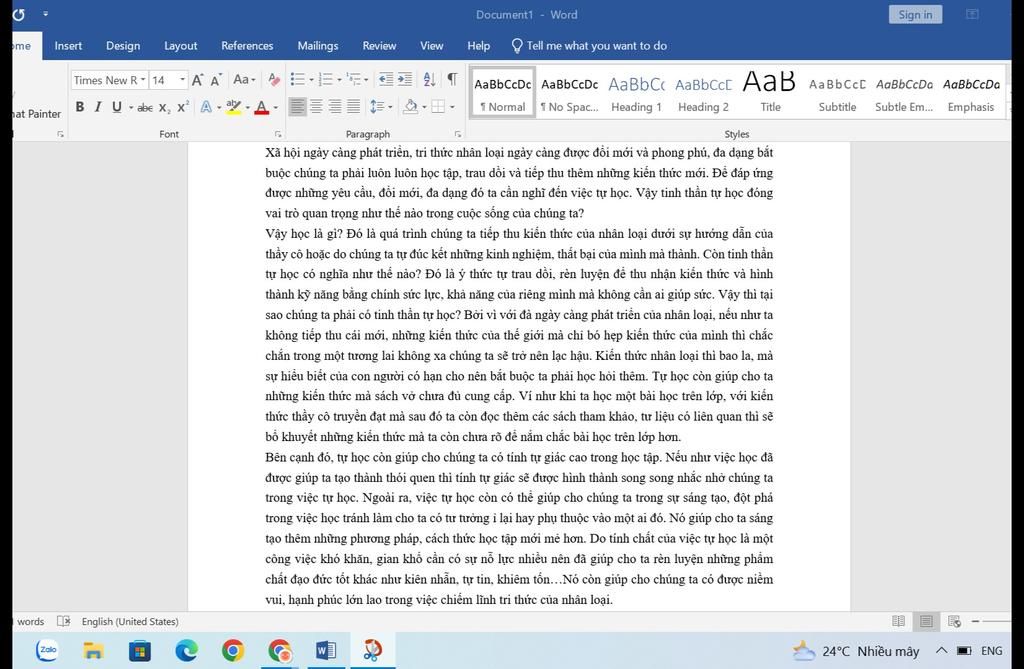This screenshot has height=669, width=1024.
Task: Click the Multilevel List icon
Action: (354, 79)
